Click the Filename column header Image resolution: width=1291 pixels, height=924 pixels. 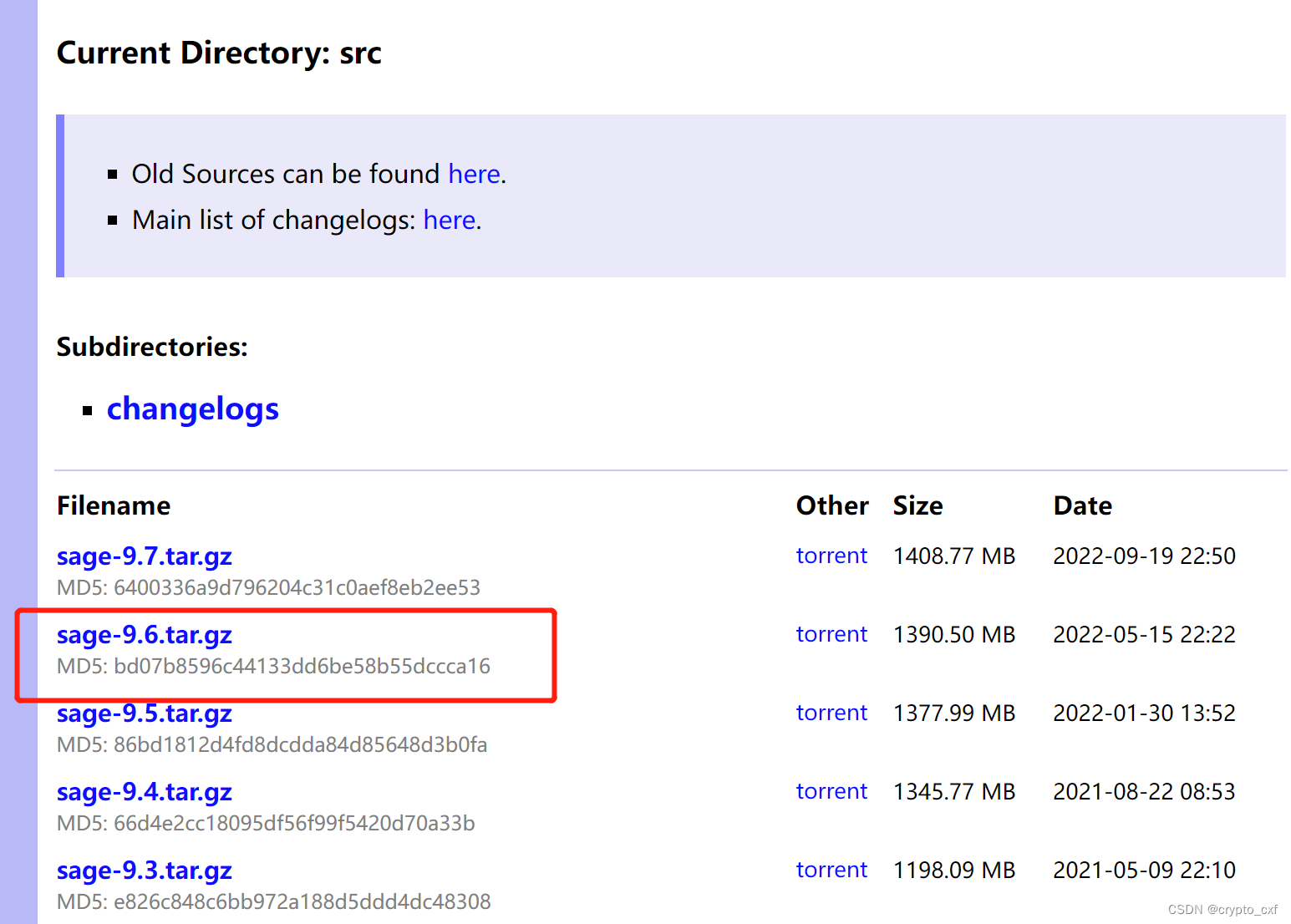coord(114,505)
